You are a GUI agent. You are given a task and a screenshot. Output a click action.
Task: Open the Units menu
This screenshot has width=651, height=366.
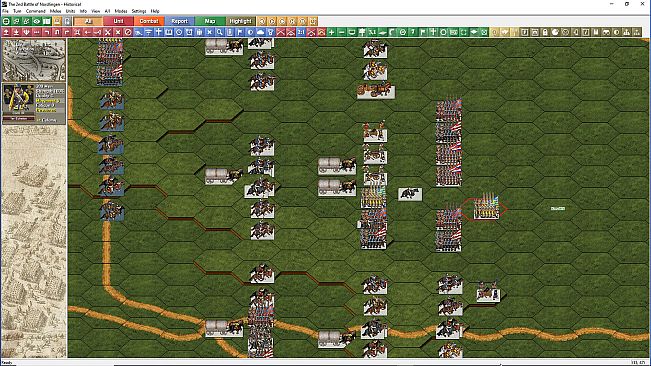click(x=70, y=11)
